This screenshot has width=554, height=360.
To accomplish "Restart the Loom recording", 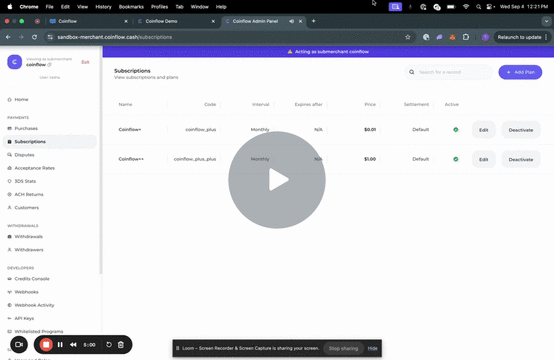I will click(x=109, y=344).
